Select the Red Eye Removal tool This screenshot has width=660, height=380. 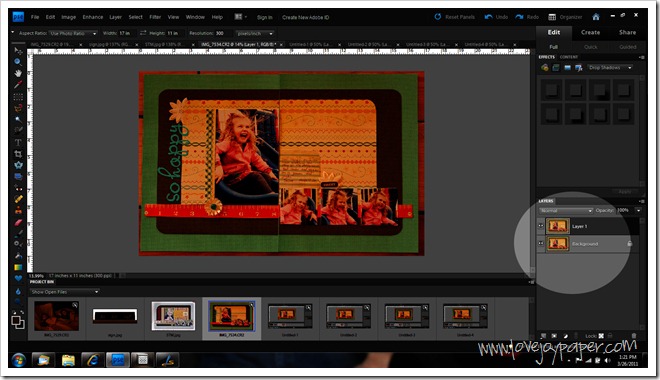(18, 188)
